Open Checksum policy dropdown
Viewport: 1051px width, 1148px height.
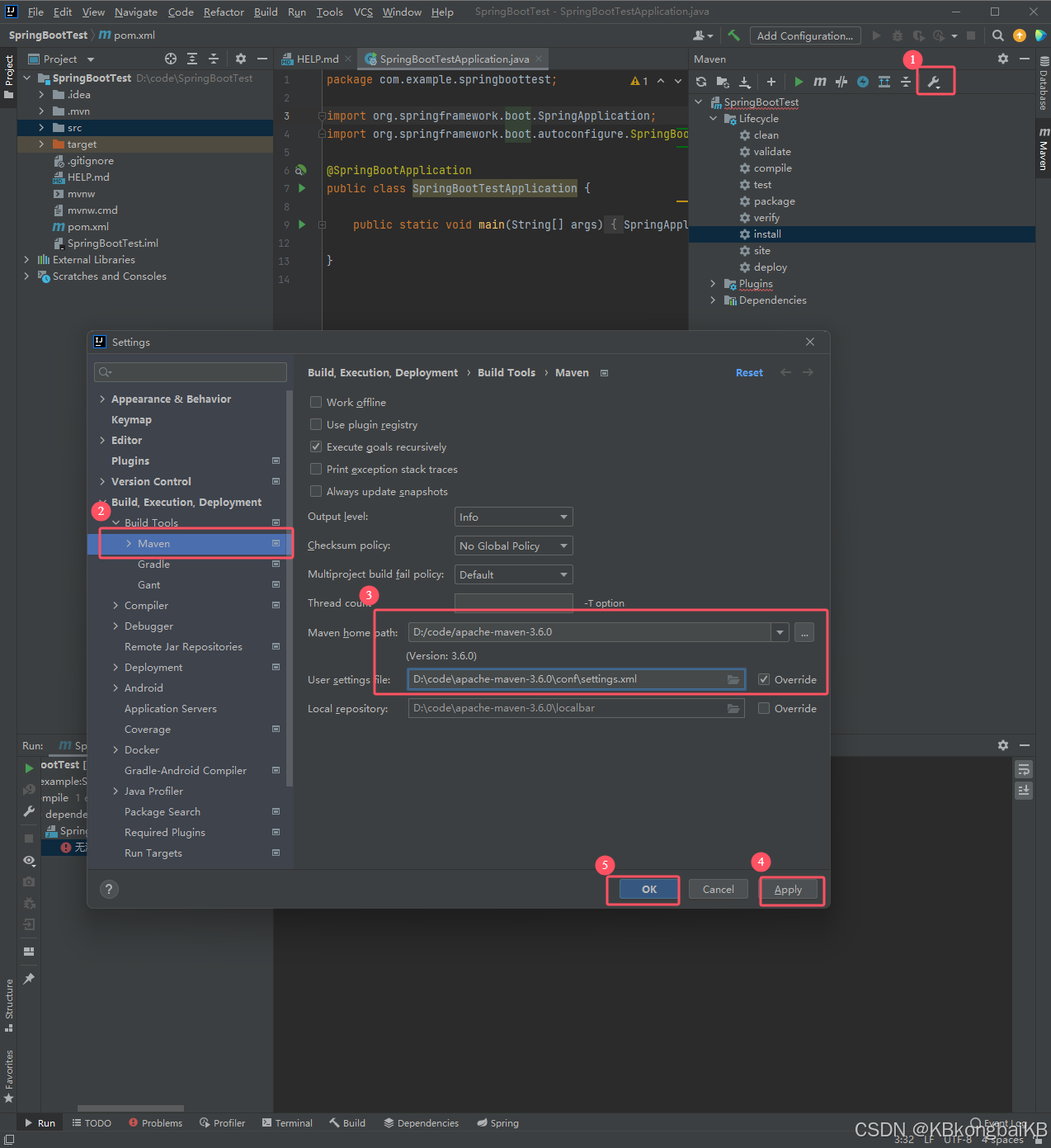514,546
